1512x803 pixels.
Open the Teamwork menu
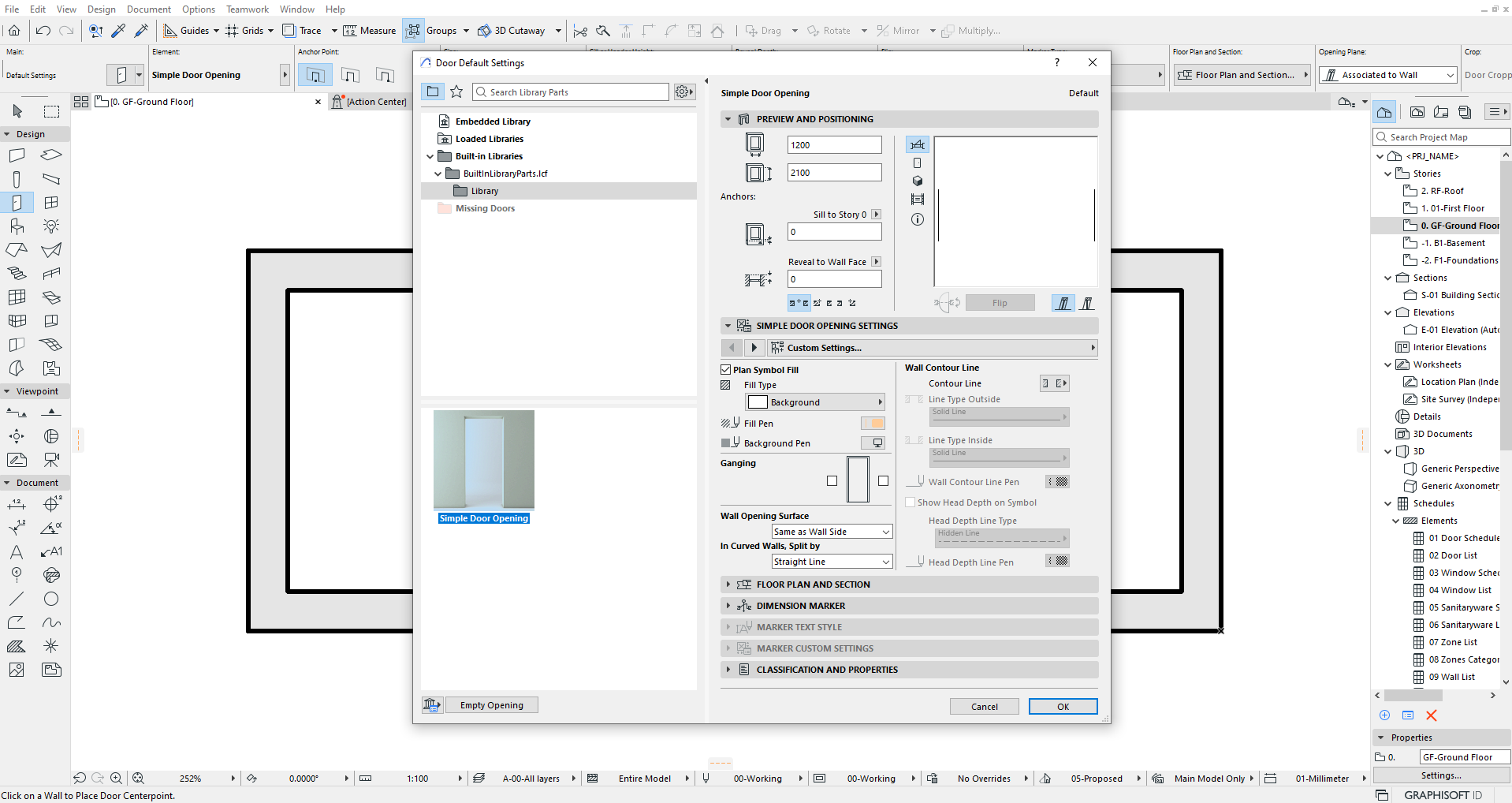[x=248, y=9]
